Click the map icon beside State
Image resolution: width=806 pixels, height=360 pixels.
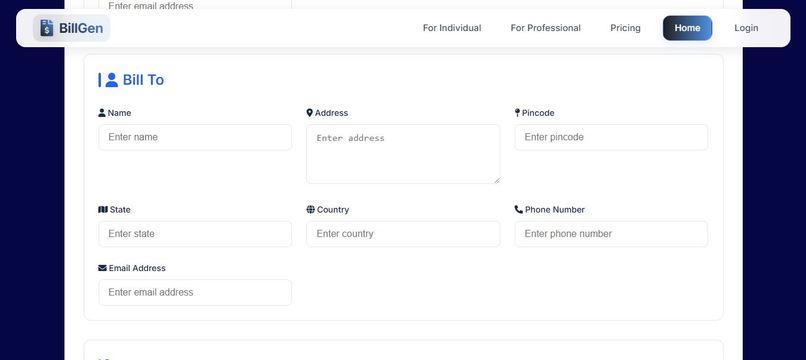(x=103, y=209)
